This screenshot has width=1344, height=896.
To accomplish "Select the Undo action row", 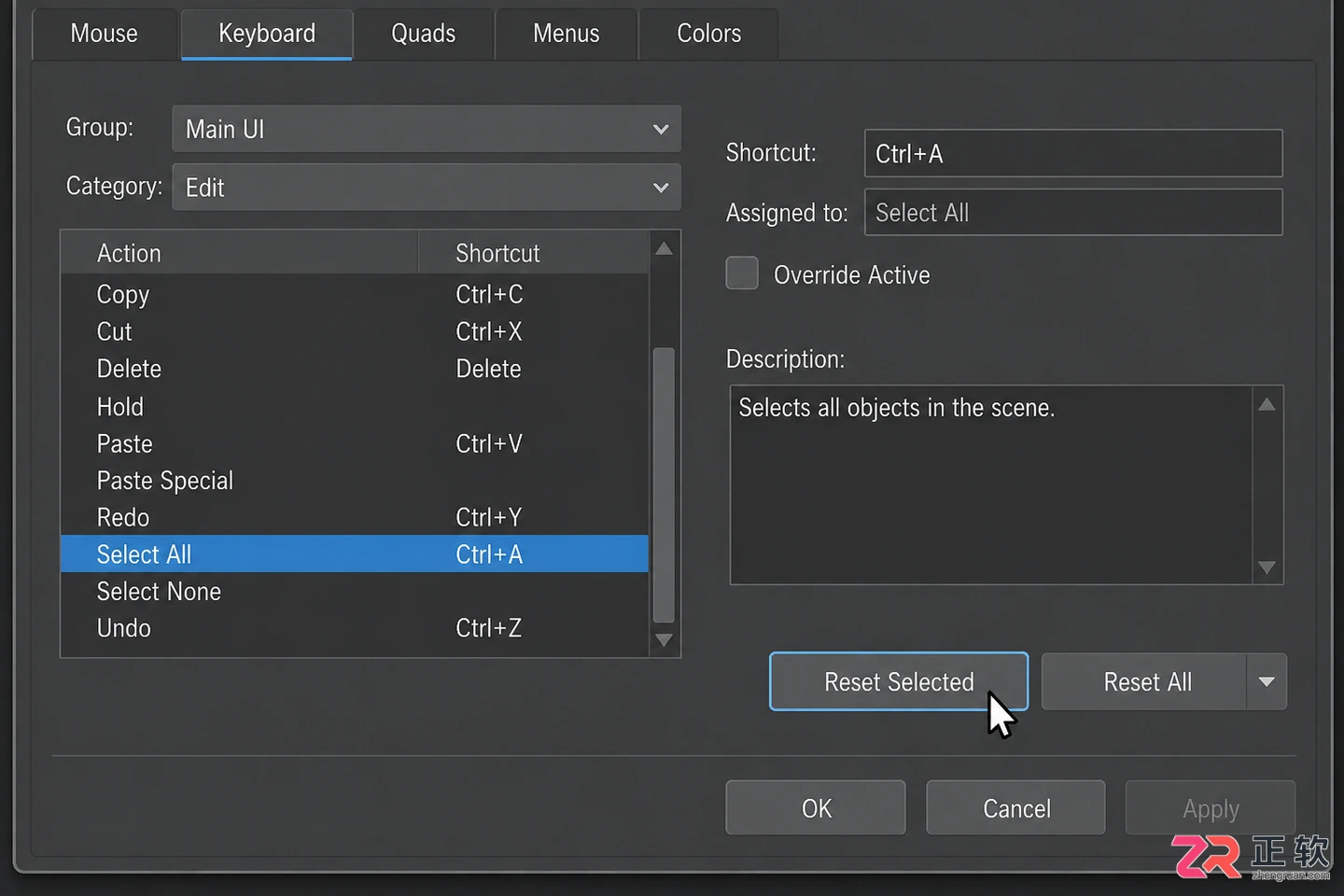I will 355,628.
